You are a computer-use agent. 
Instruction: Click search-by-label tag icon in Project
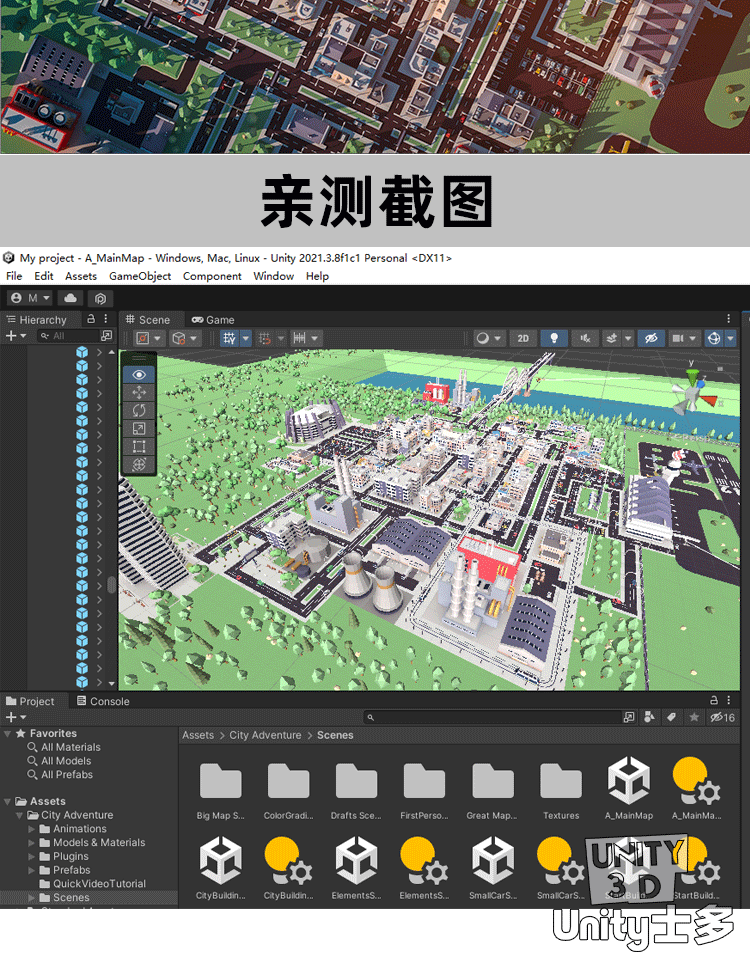[x=672, y=717]
